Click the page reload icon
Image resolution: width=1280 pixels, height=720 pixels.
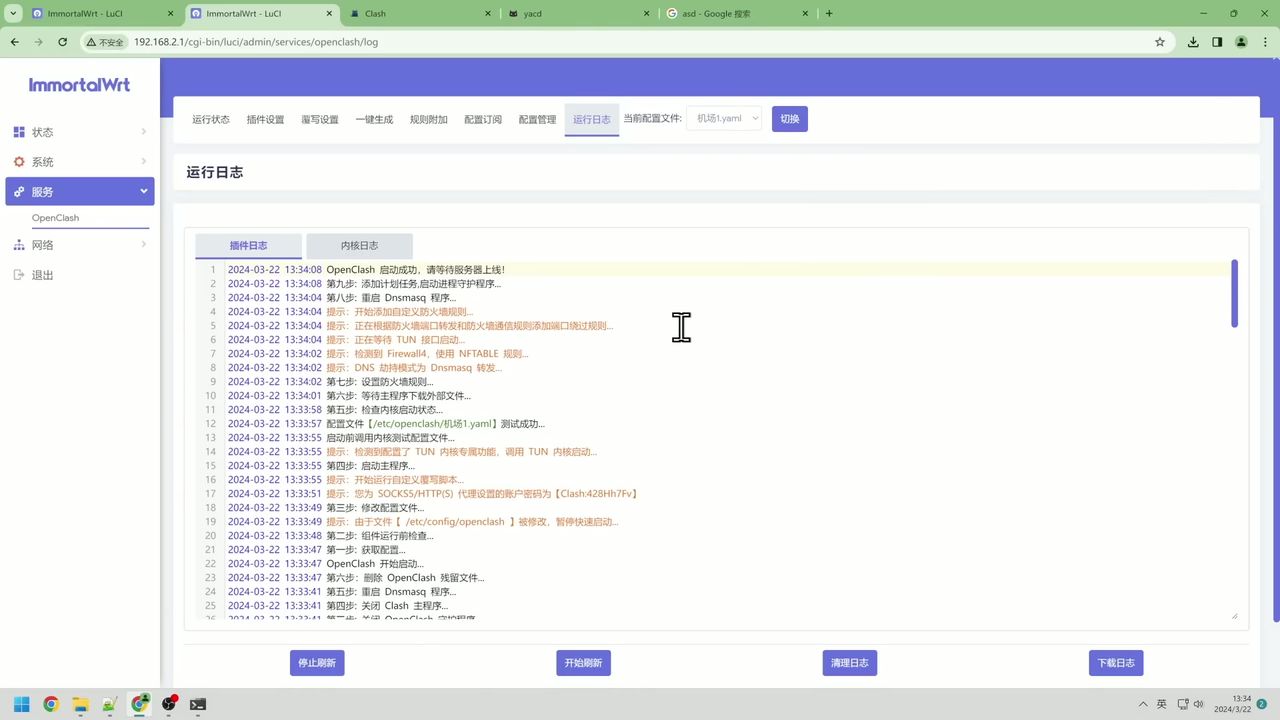pyautogui.click(x=62, y=41)
